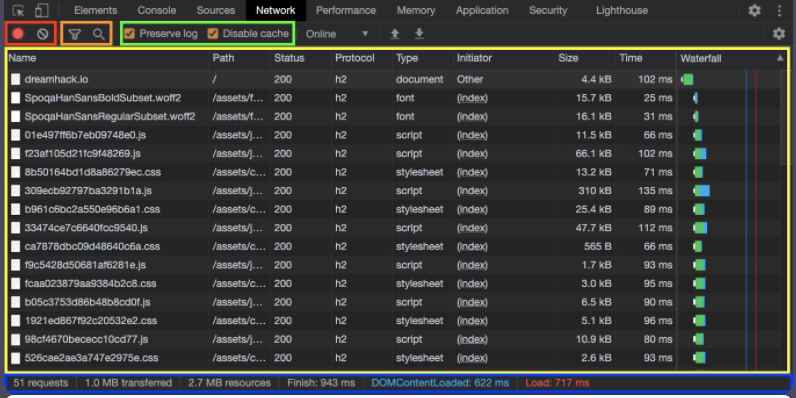This screenshot has height=398, width=796.
Task: Switch to the Memory tab
Action: 416,10
